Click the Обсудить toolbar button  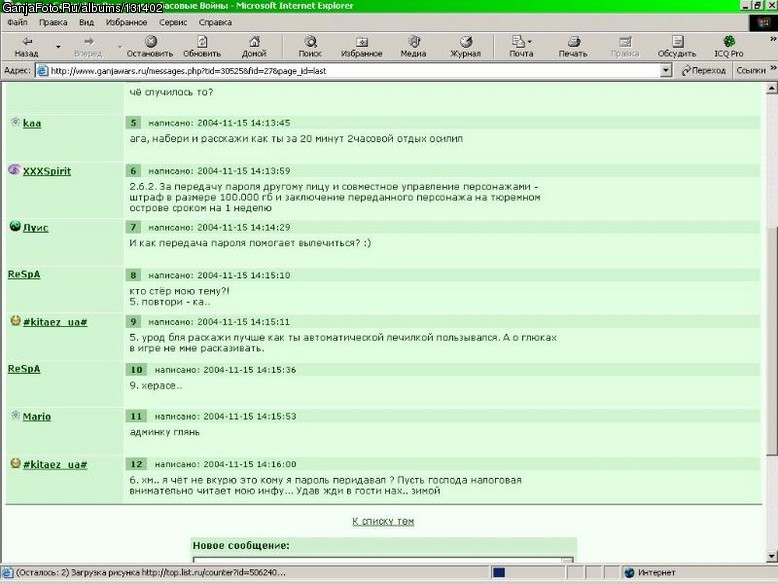677,47
